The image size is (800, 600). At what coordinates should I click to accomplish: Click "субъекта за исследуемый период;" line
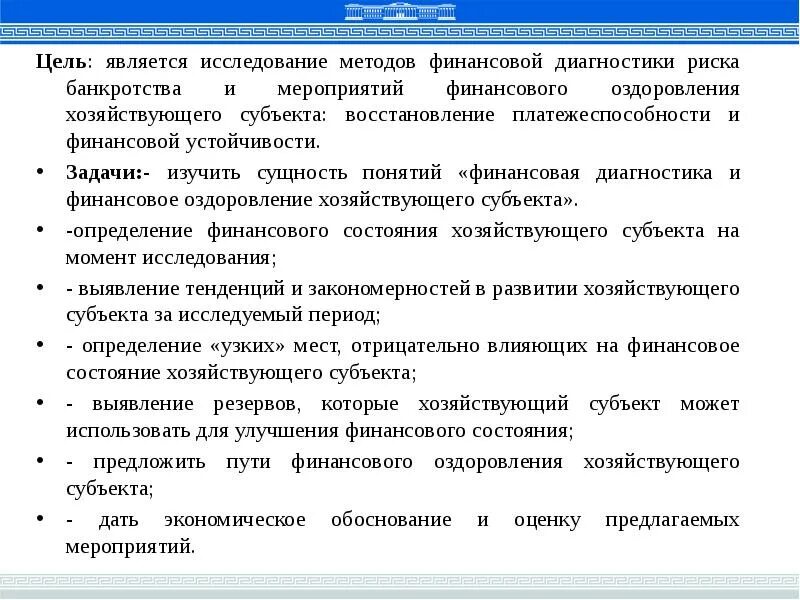[x=223, y=315]
